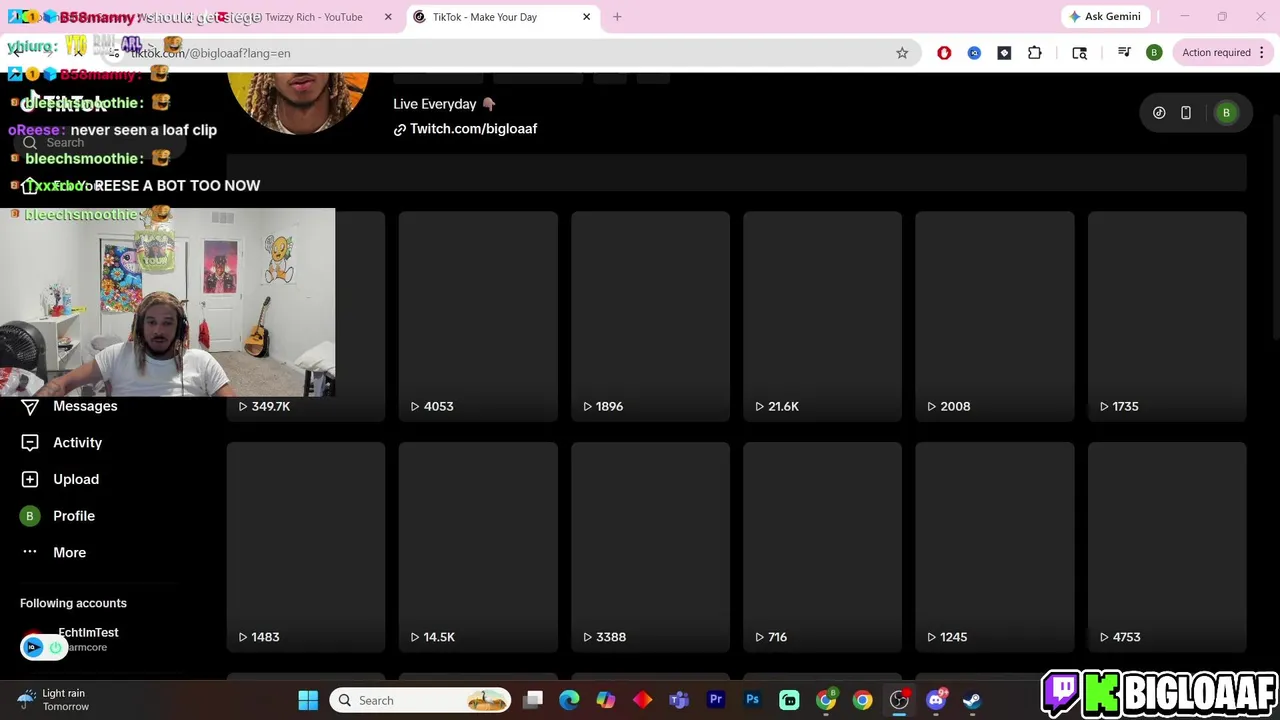Image resolution: width=1280 pixels, height=720 pixels.
Task: Click the TikTok sidebar Search field
Action: (100, 143)
